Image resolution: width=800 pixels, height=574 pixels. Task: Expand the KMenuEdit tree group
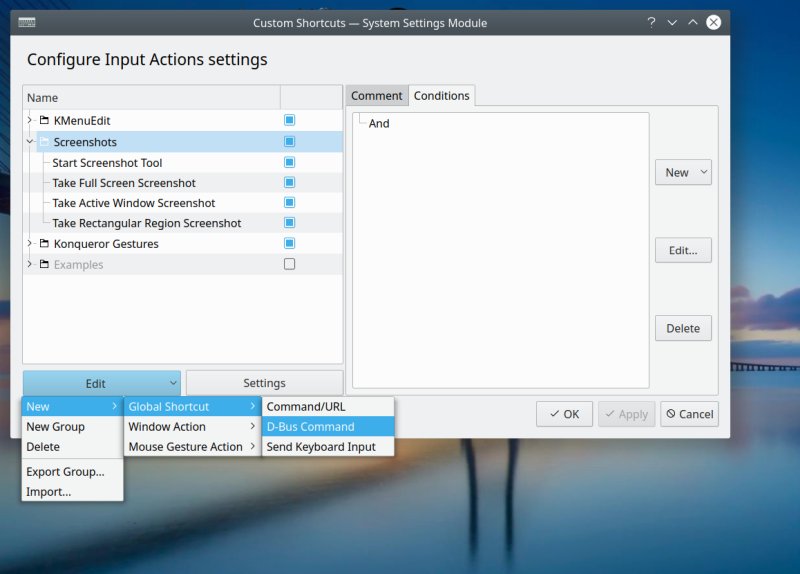point(30,120)
